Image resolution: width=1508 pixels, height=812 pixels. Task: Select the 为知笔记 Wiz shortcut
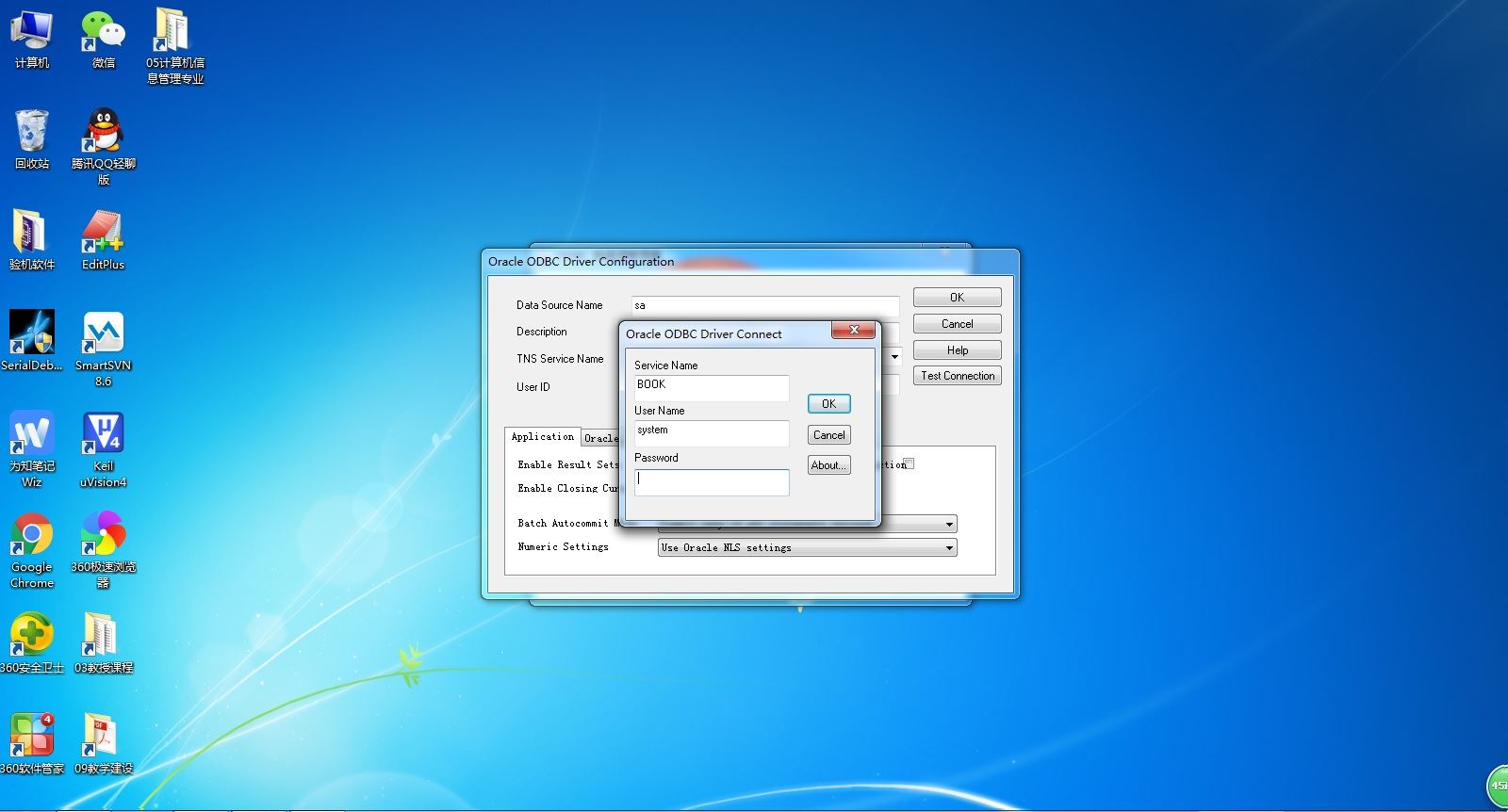[32, 449]
